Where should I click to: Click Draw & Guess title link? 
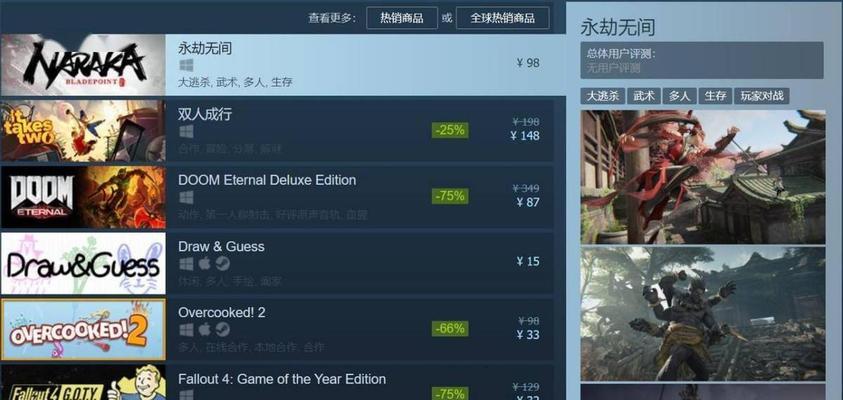click(x=221, y=247)
